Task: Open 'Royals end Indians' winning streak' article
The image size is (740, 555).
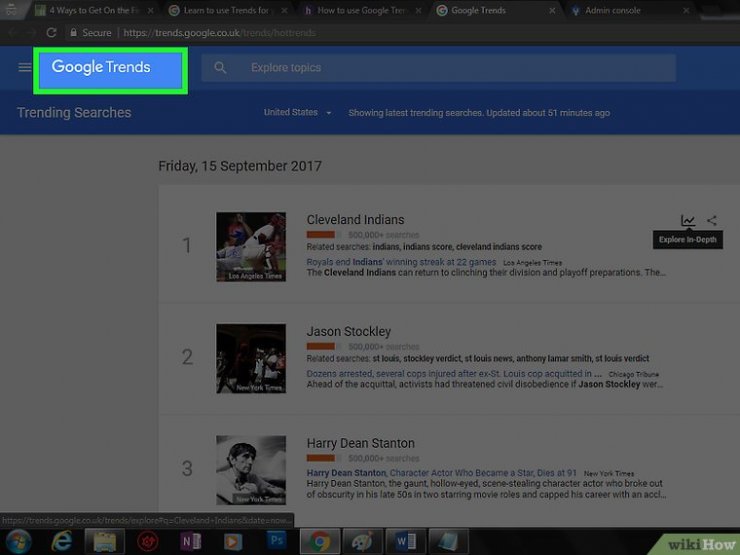Action: click(401, 262)
